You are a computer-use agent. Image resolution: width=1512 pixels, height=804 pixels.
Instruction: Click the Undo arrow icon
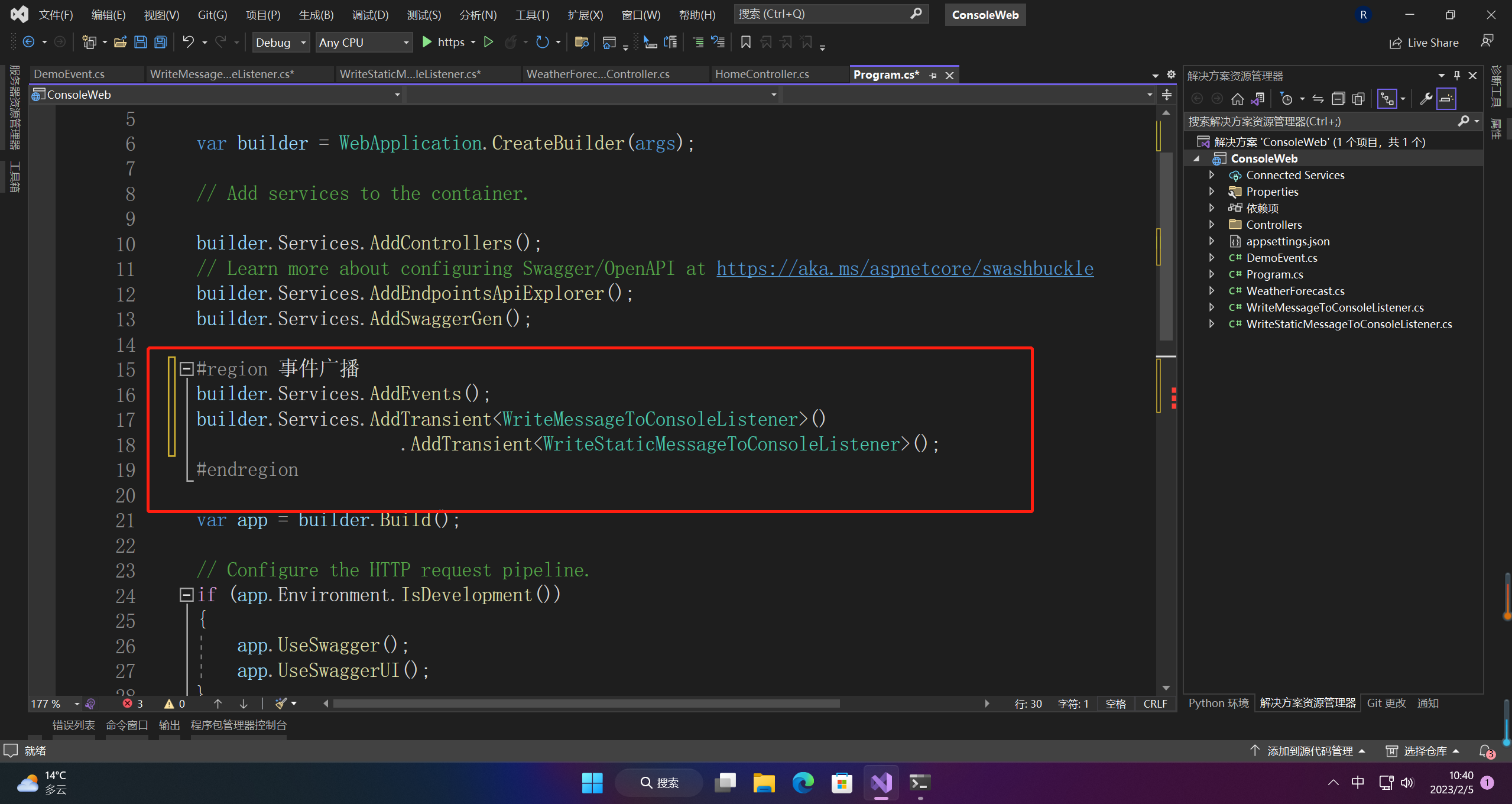pyautogui.click(x=188, y=42)
